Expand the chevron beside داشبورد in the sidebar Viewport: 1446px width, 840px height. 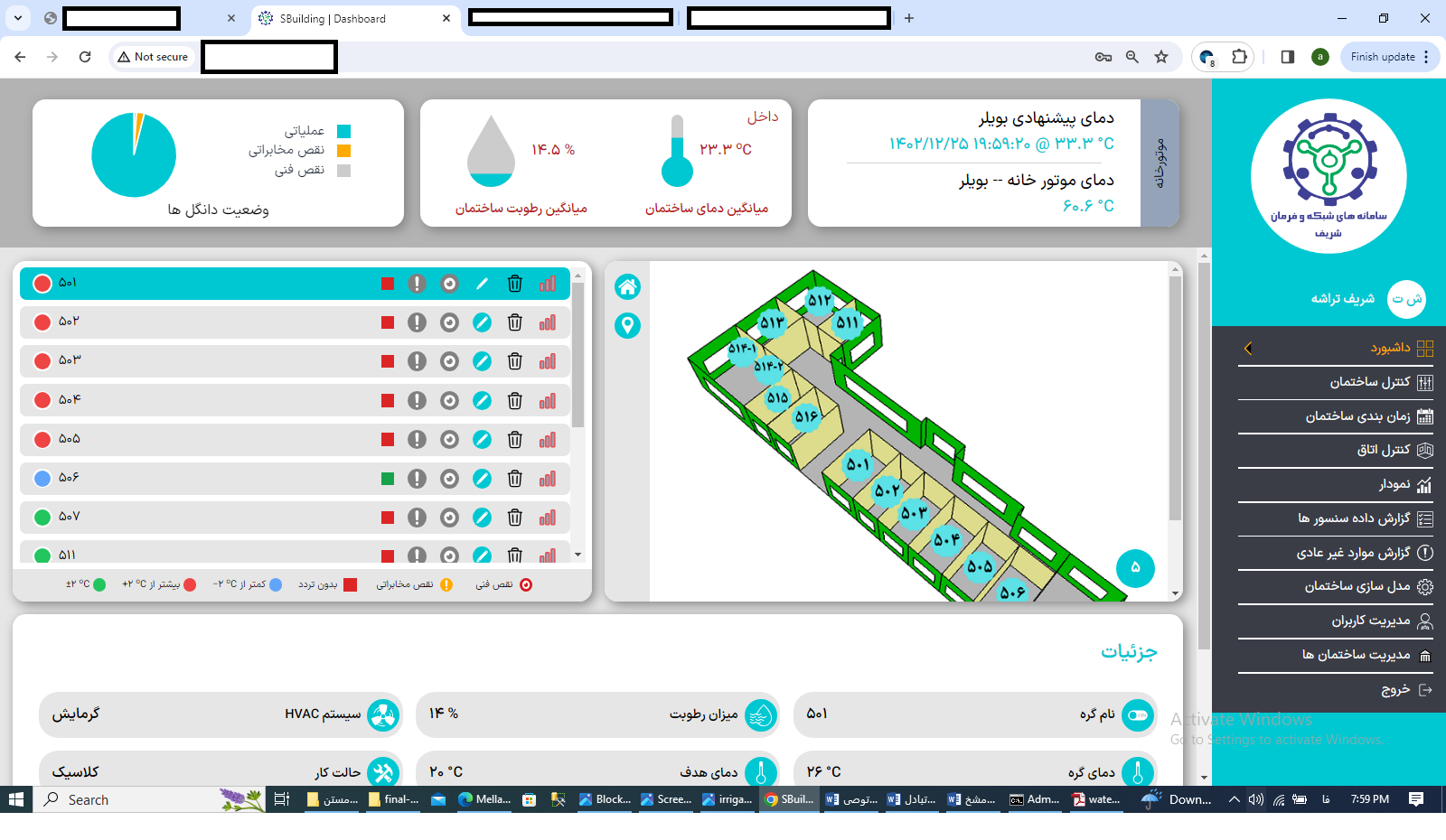click(x=1248, y=349)
